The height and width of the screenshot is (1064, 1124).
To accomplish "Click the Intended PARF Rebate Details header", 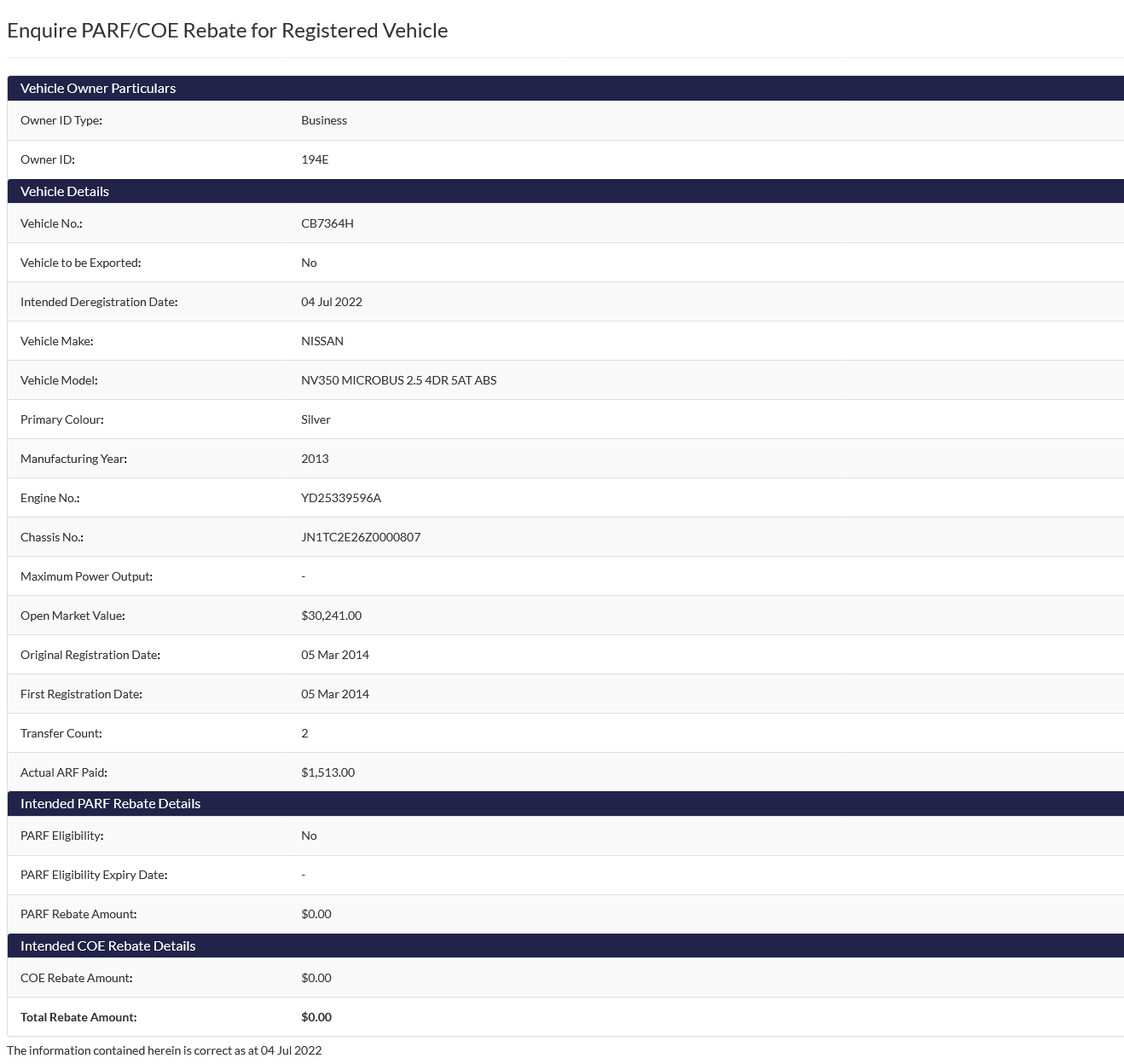I will pyautogui.click(x=110, y=804).
